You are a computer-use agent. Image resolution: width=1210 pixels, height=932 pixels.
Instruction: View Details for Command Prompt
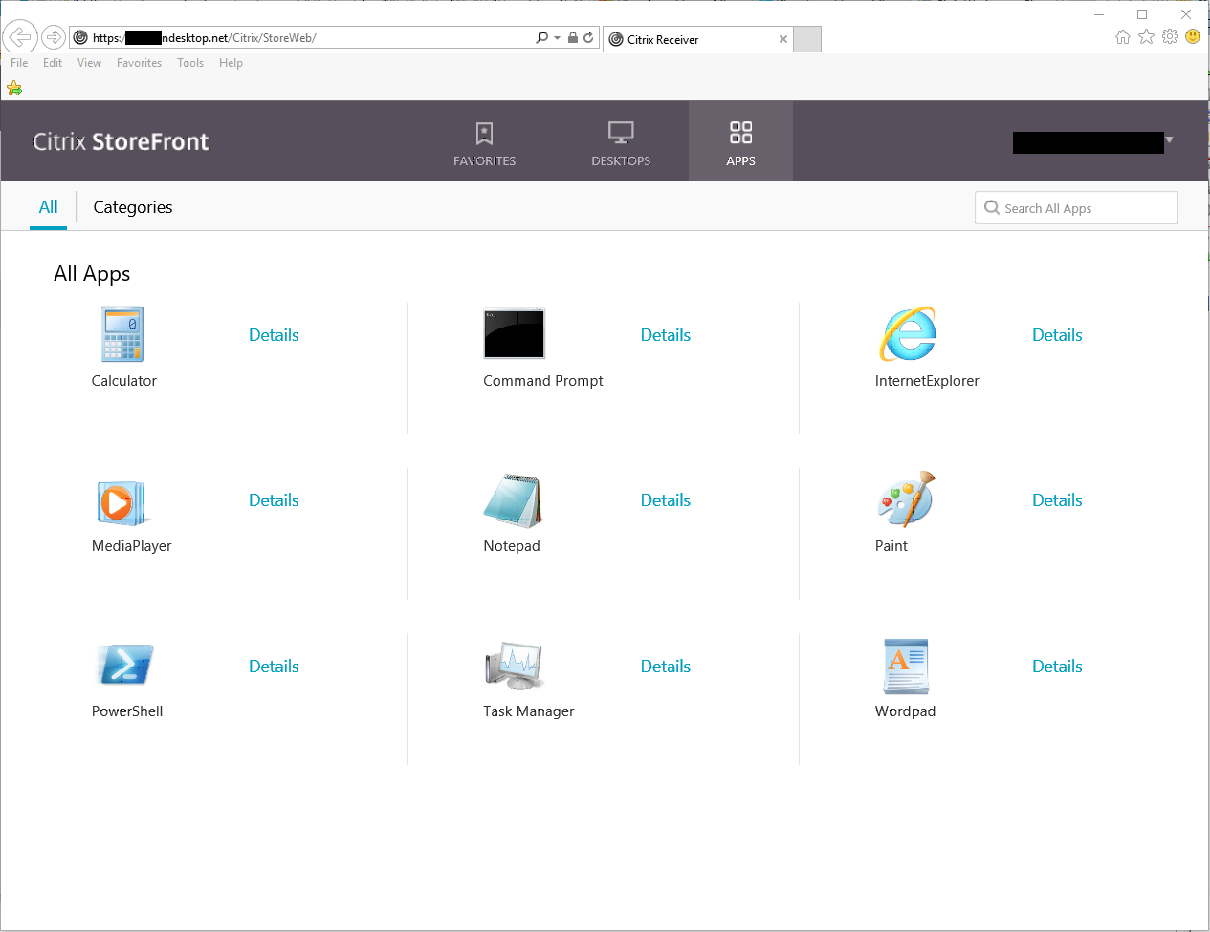[x=666, y=335]
